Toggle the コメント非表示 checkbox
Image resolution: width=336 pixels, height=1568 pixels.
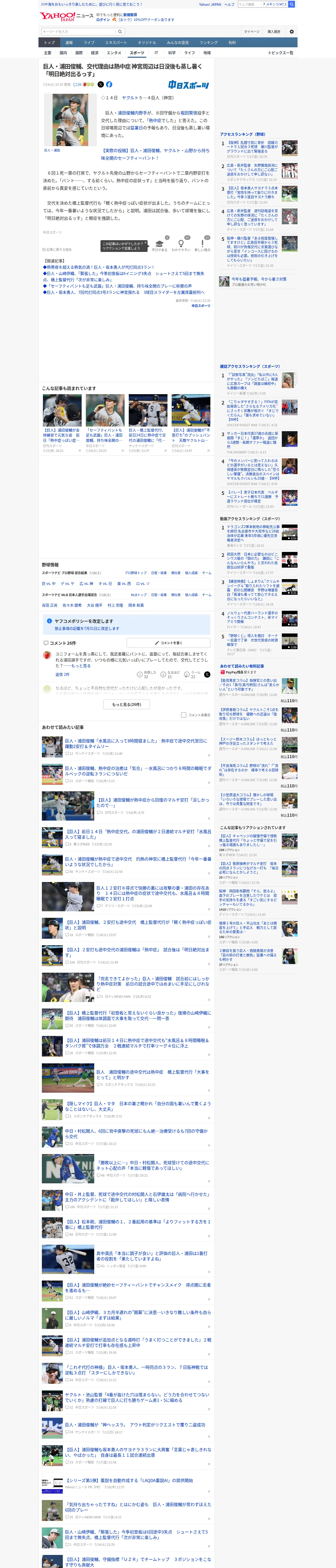pos(183,715)
